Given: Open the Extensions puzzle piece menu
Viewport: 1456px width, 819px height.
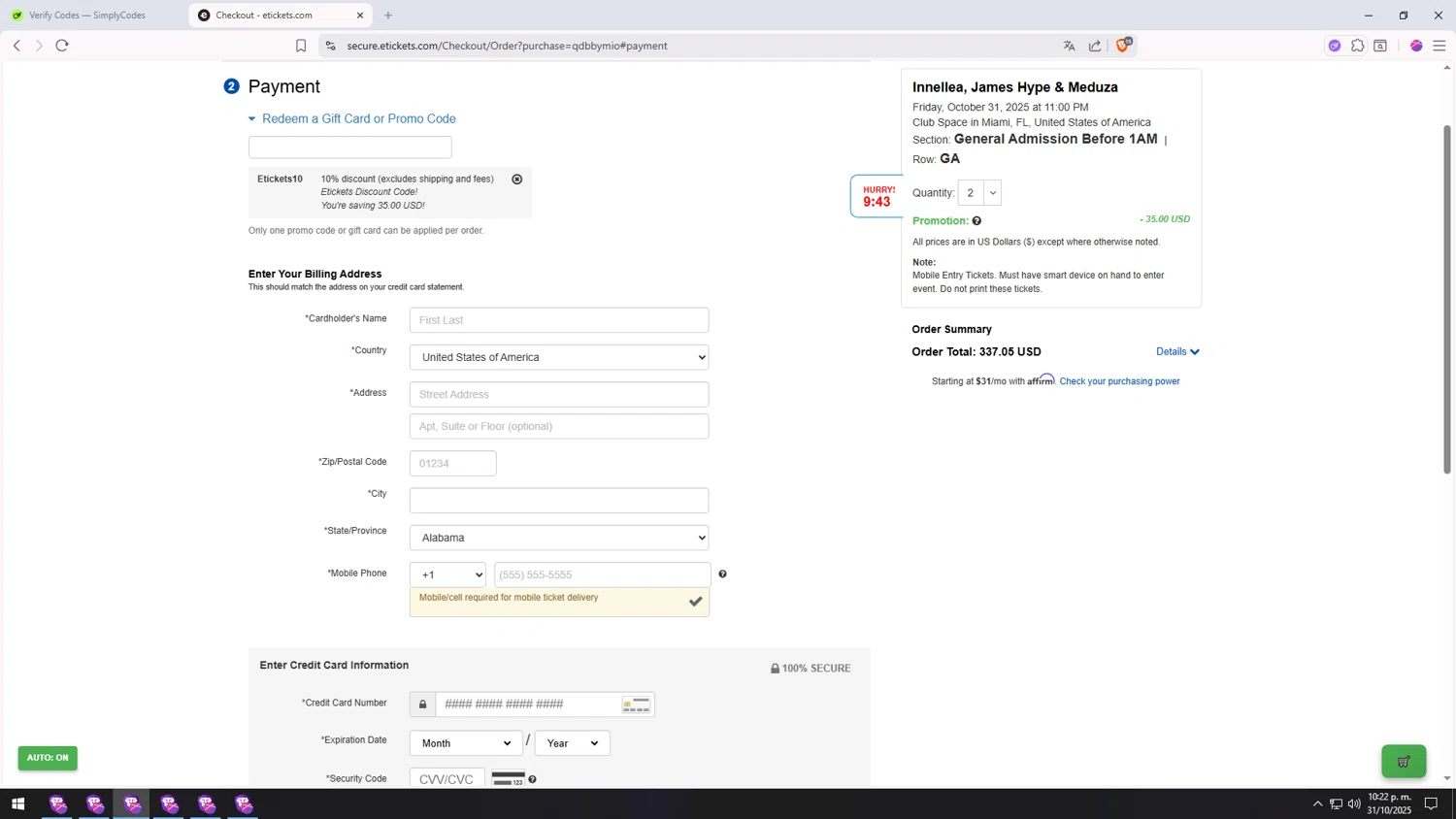Looking at the screenshot, I should click(x=1358, y=46).
